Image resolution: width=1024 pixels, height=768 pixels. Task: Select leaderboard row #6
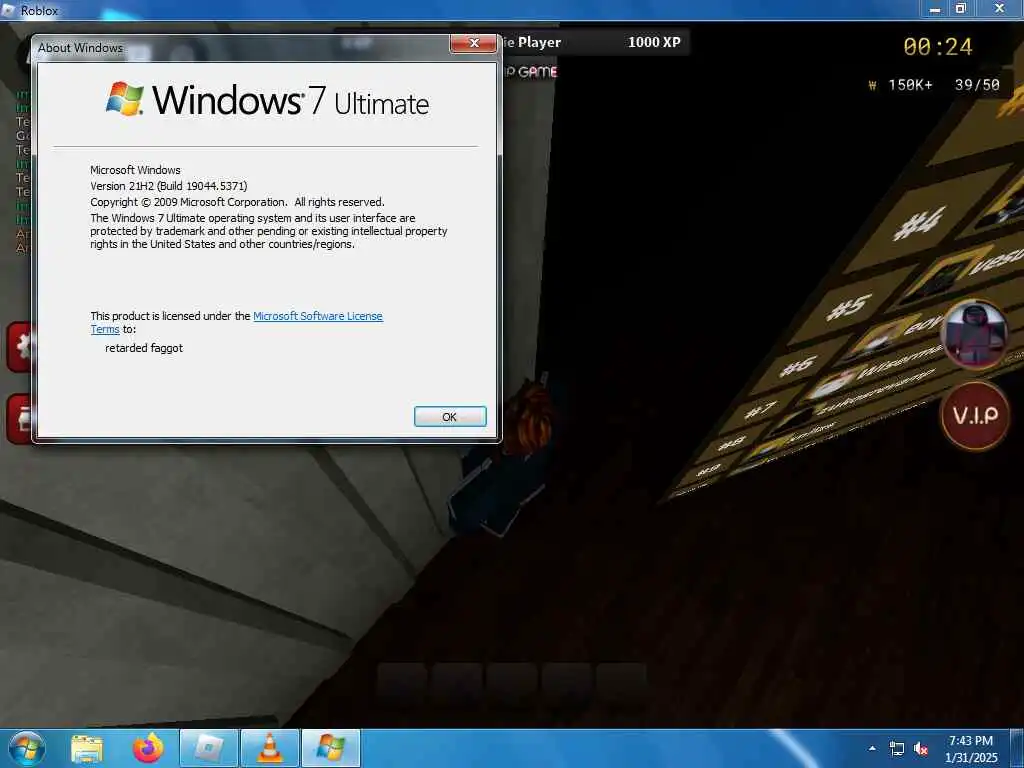point(798,366)
